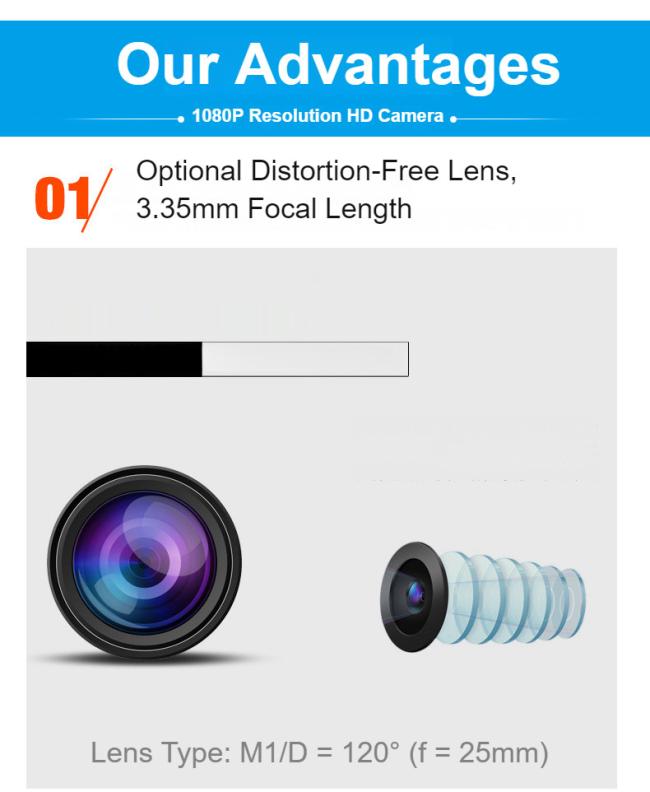Image resolution: width=650 pixels, height=792 pixels.
Task: Select the 3.35mm Focal Length text
Action: [x=274, y=209]
